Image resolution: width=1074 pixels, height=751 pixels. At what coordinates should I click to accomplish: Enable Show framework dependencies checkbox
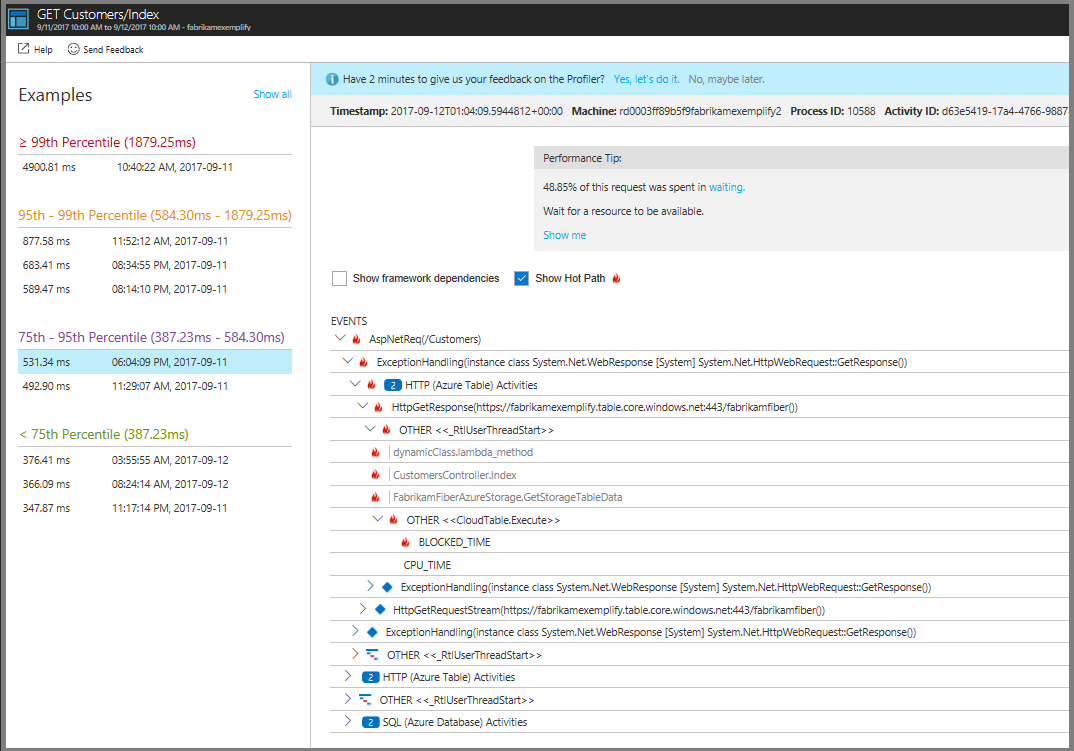[339, 278]
